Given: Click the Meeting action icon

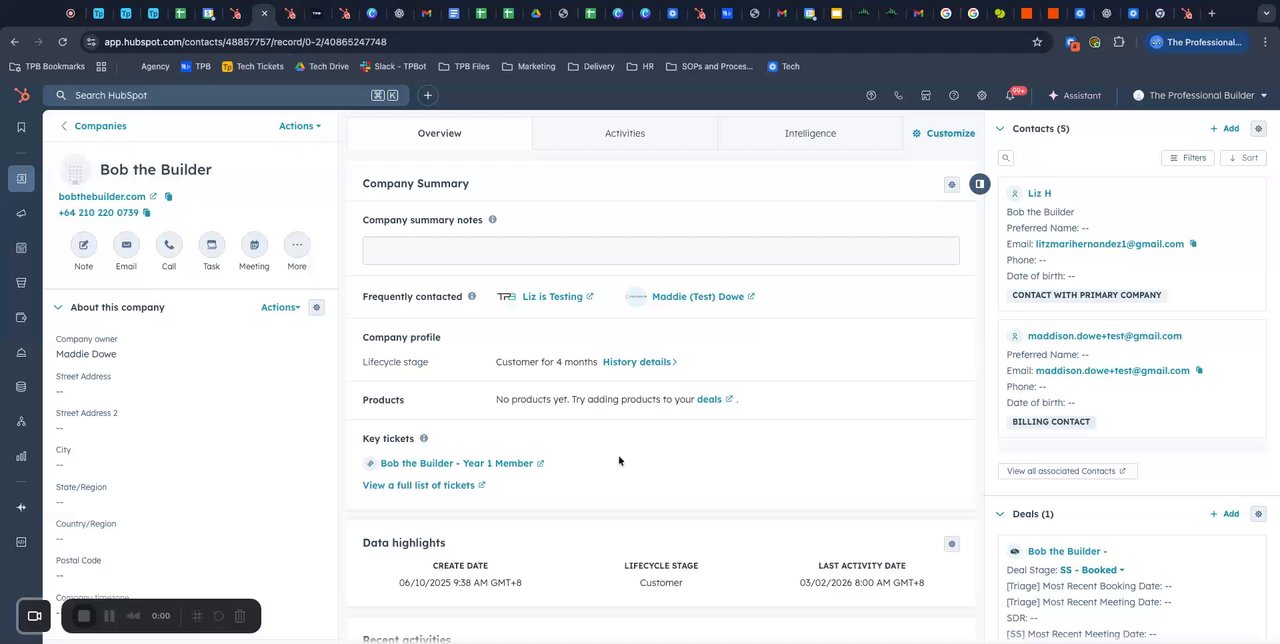Looking at the screenshot, I should [254, 245].
